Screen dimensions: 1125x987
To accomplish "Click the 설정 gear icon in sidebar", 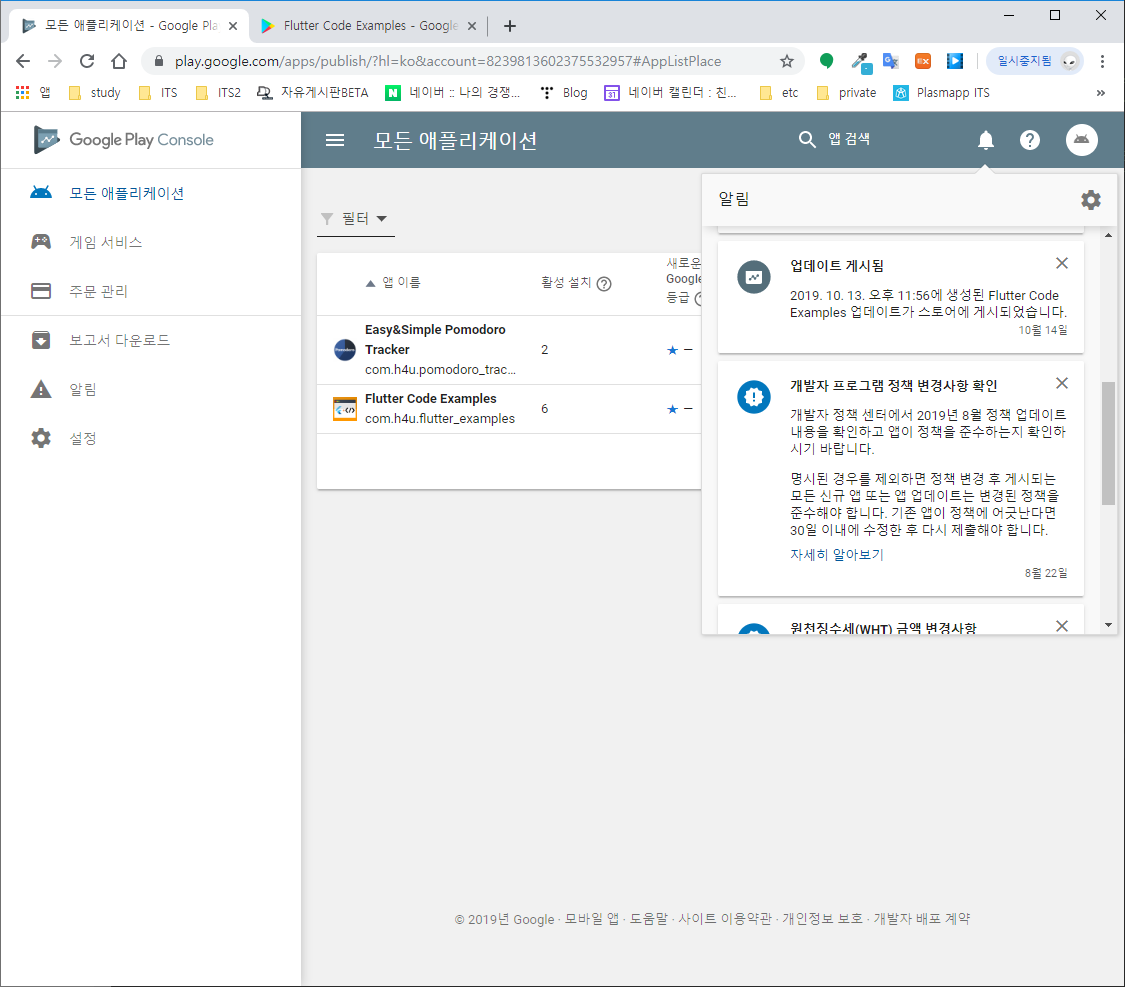I will coord(41,438).
